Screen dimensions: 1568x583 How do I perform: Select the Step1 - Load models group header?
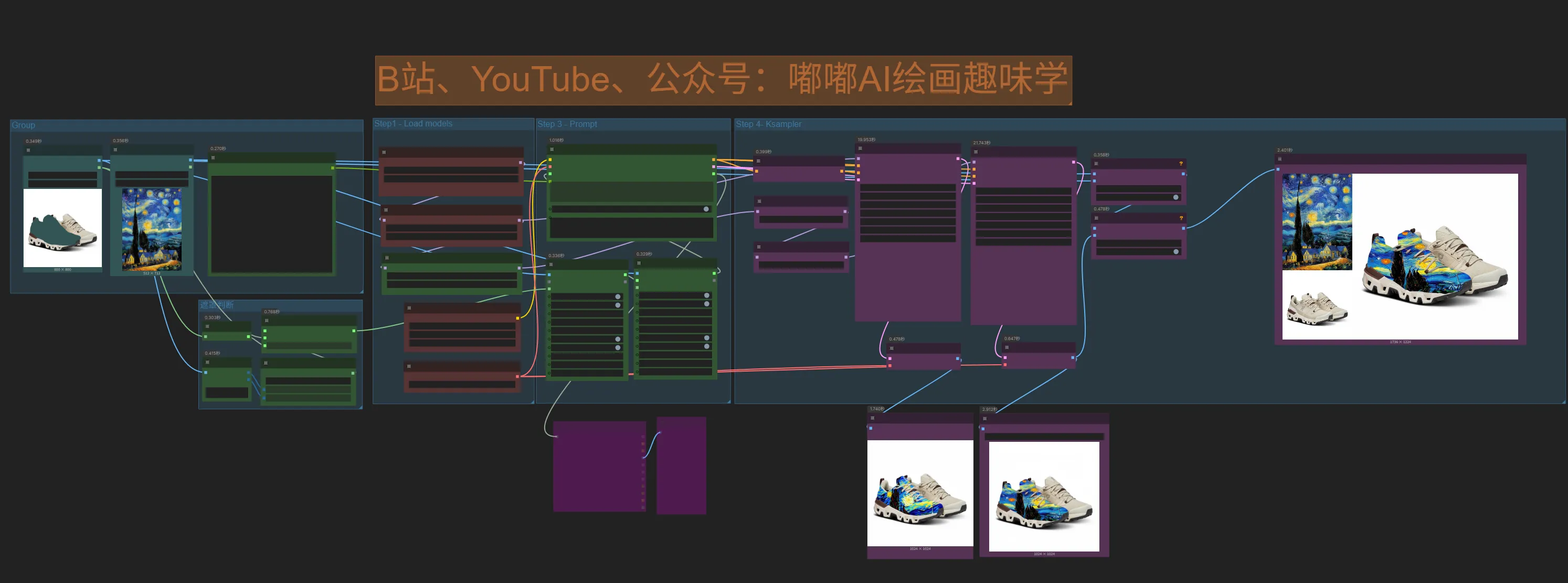pyautogui.click(x=414, y=123)
